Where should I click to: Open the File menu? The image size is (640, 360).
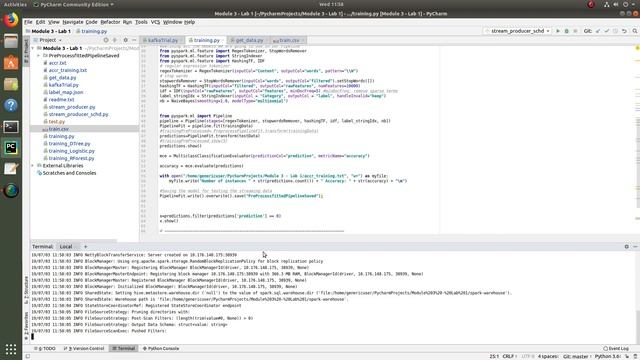[28, 22]
